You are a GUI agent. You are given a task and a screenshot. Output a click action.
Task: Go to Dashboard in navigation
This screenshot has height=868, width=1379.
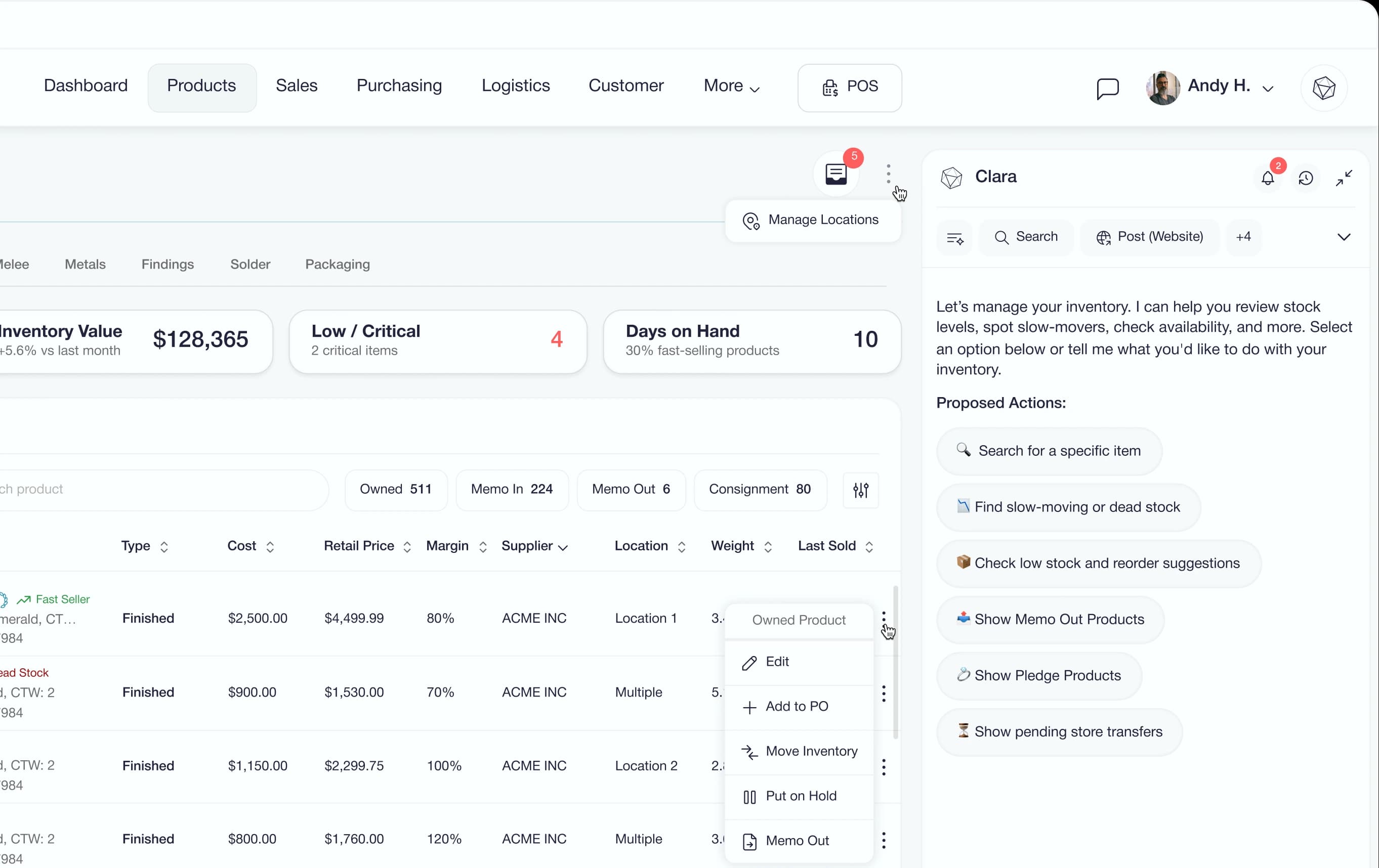(86, 86)
